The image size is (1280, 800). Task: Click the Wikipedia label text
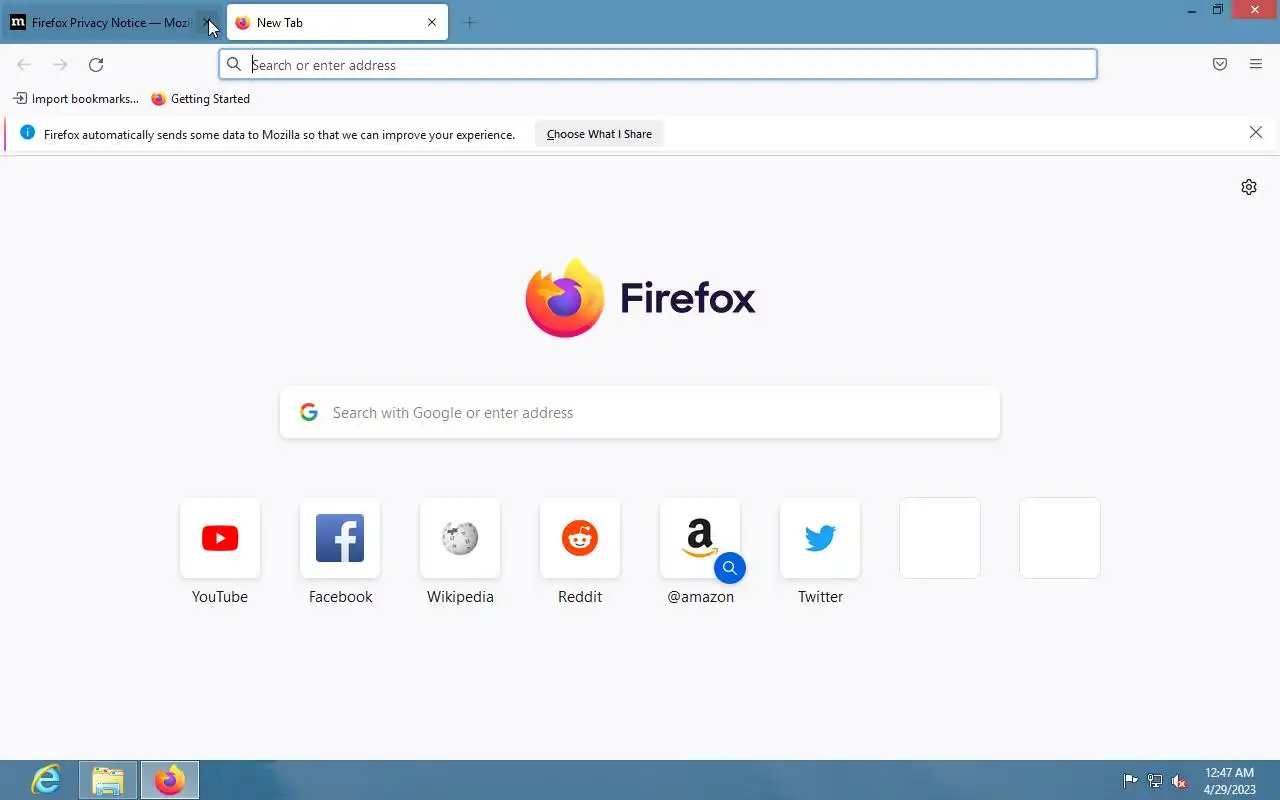(460, 597)
